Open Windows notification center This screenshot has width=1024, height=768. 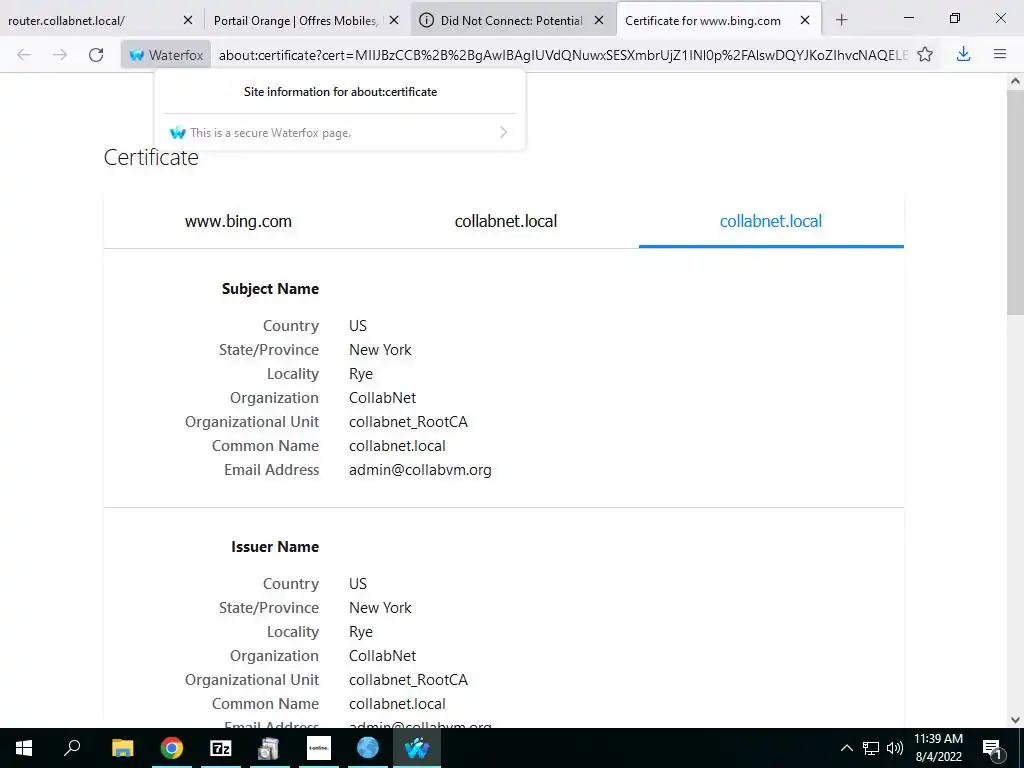pos(992,748)
